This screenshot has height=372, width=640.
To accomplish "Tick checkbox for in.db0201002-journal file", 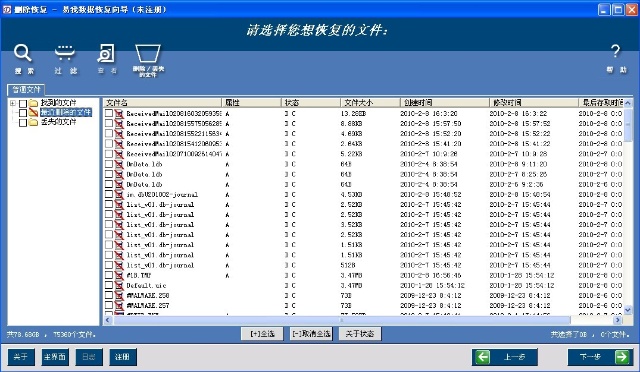I will (x=109, y=194).
